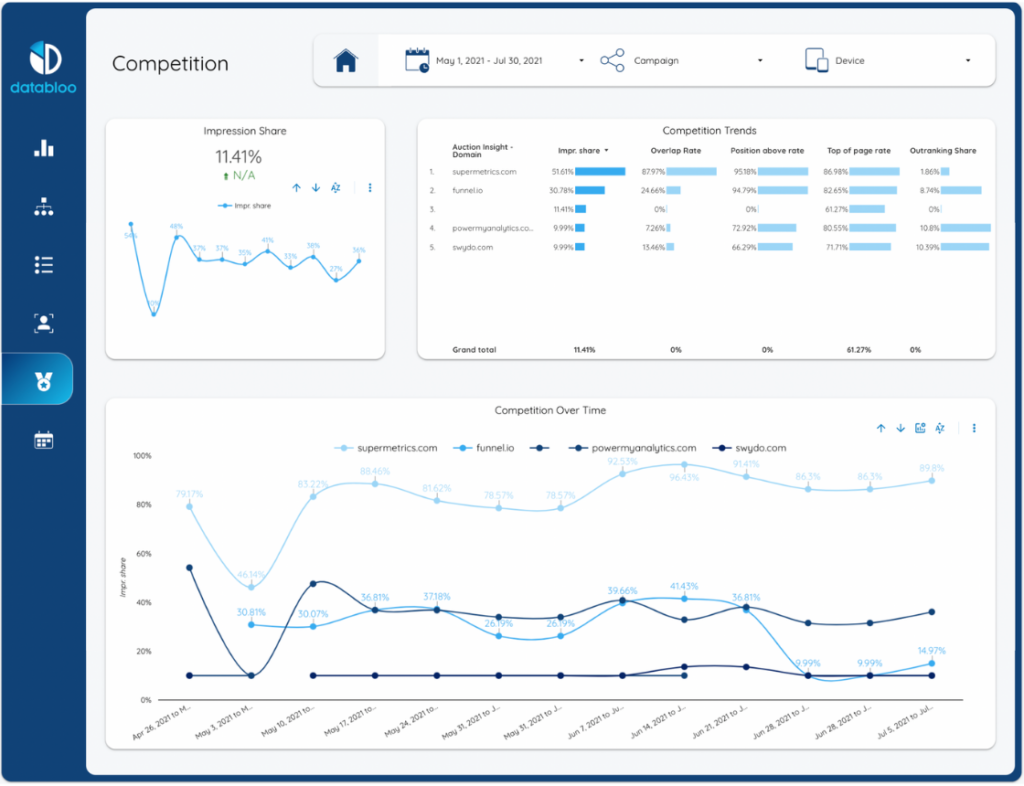The width and height of the screenshot is (1024, 786).
Task: Click the home icon in the top filter bar
Action: coord(346,61)
